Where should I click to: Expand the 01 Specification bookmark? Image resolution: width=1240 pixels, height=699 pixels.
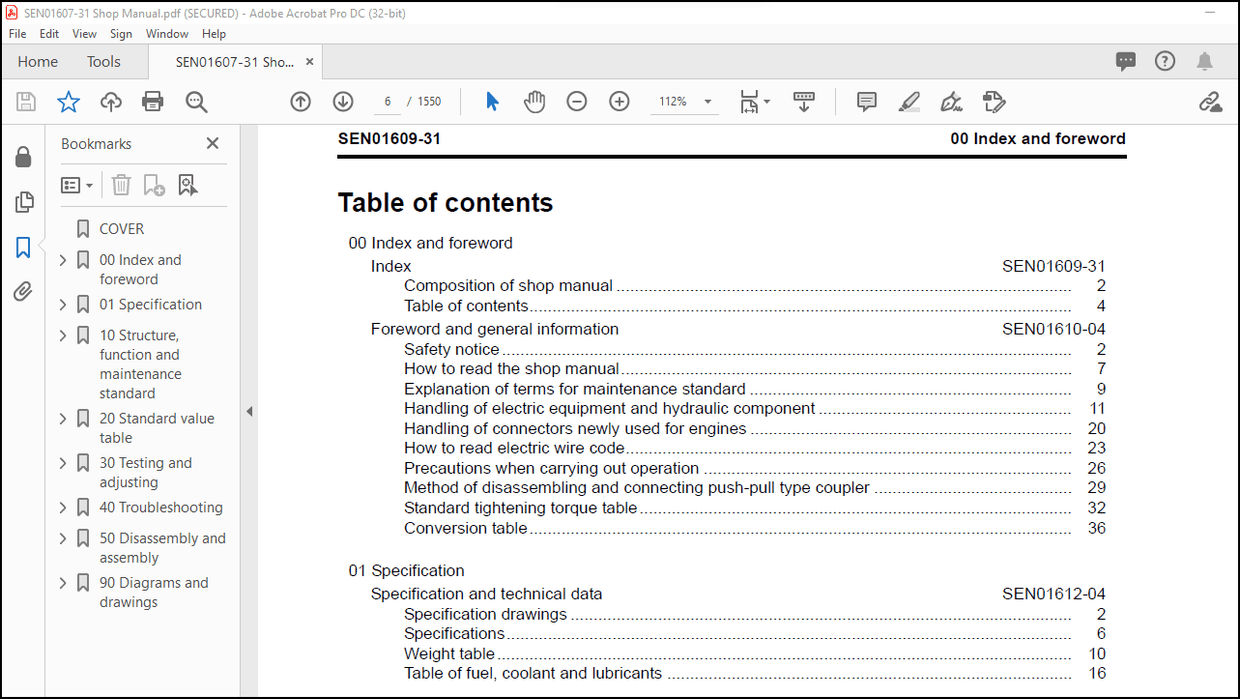coord(63,305)
